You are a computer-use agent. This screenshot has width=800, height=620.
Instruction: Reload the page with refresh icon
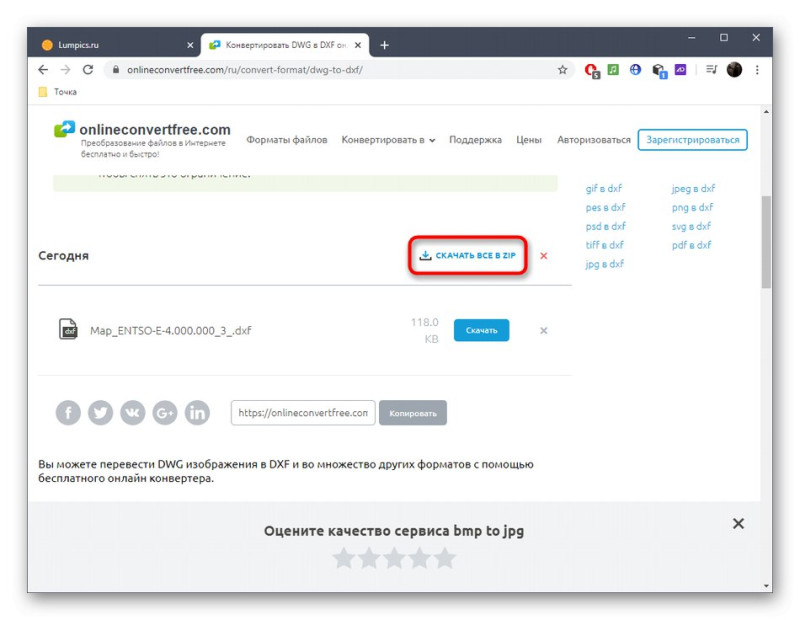[88, 70]
